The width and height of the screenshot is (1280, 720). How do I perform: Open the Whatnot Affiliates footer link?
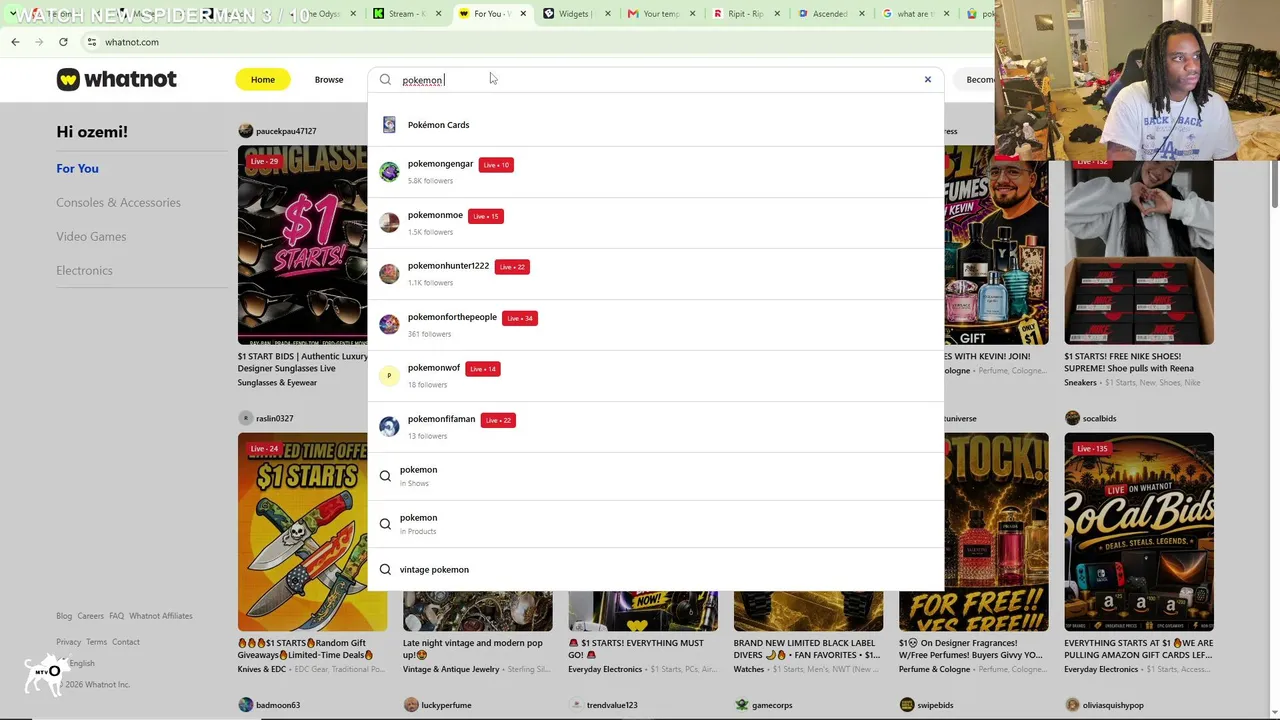tap(161, 616)
